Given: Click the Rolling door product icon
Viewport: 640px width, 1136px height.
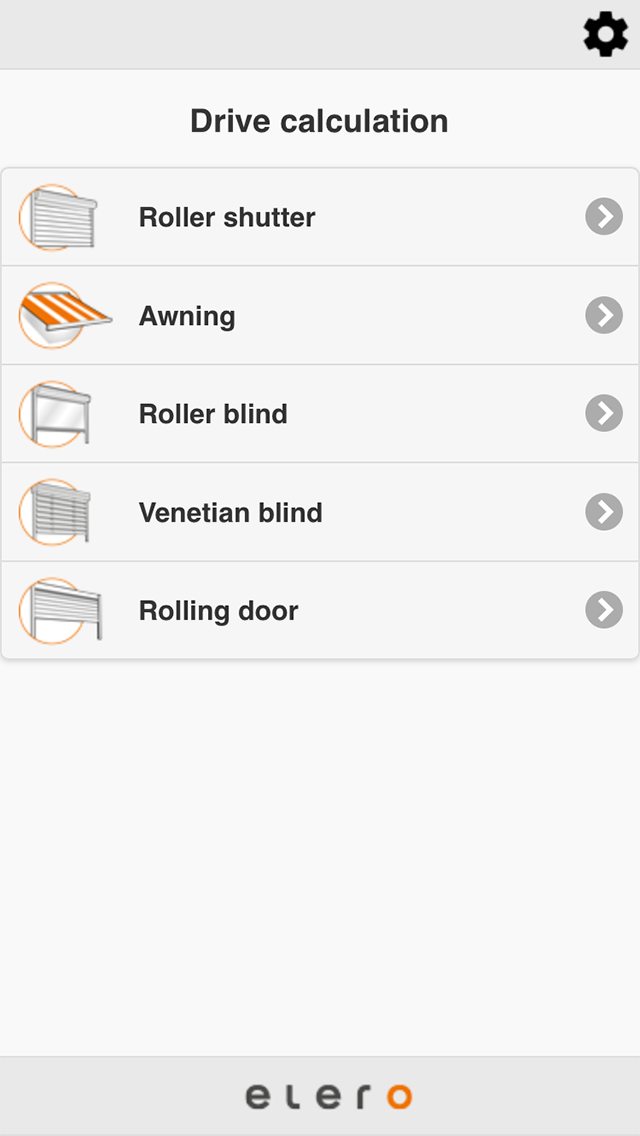Looking at the screenshot, I should click(60, 610).
